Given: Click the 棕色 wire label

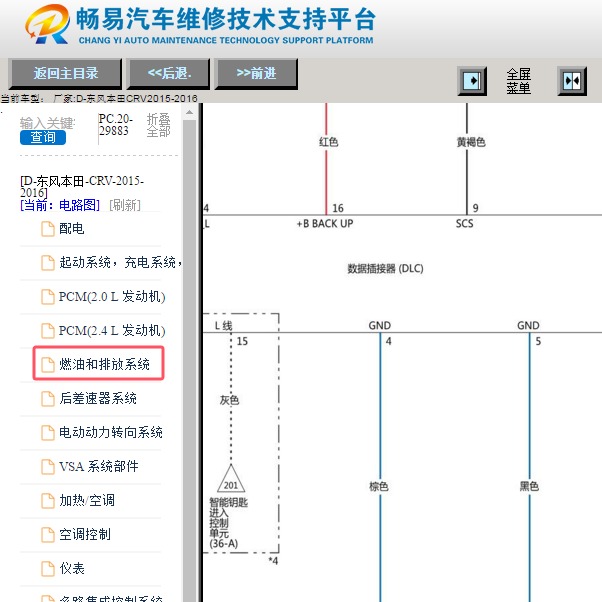Looking at the screenshot, I should 379,486.
